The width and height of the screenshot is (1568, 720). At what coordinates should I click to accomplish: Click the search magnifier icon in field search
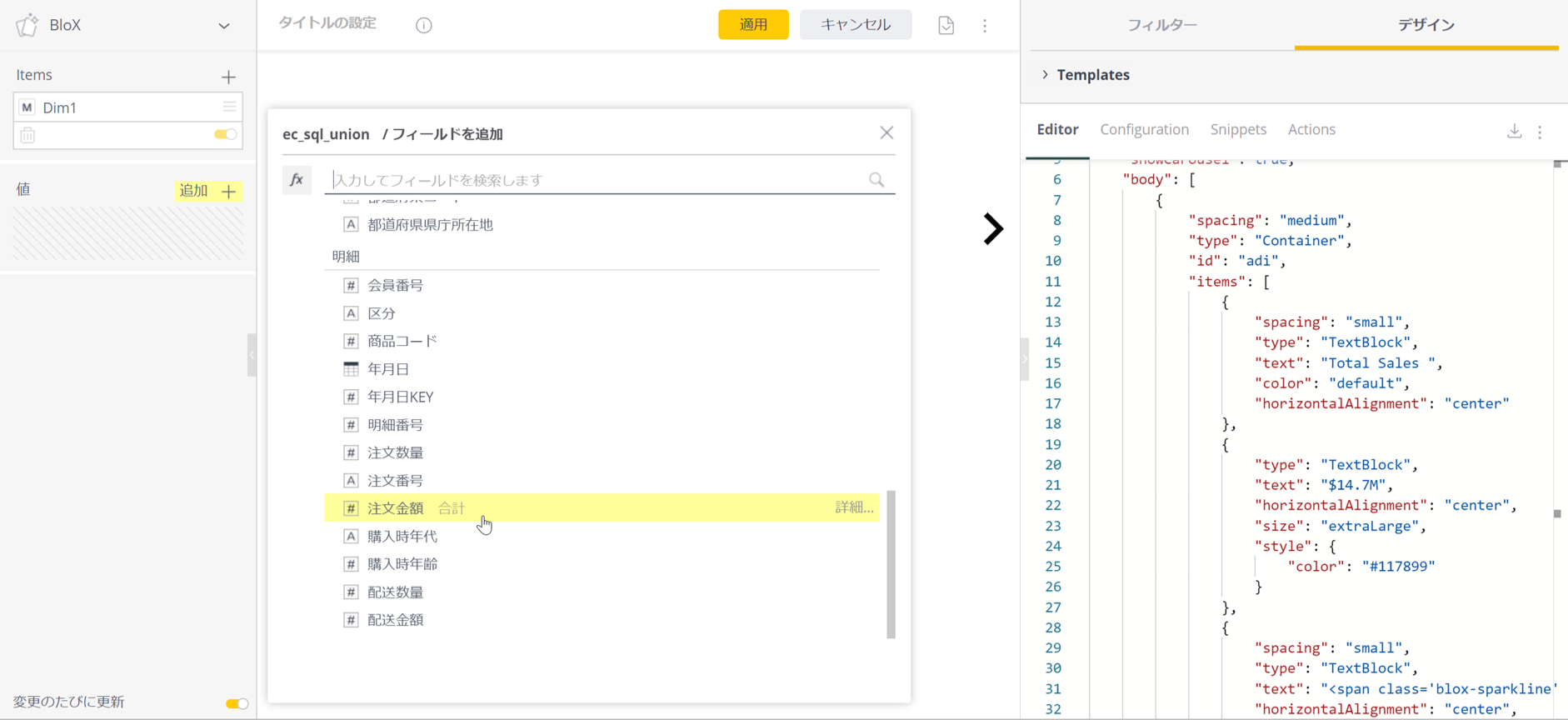[876, 180]
